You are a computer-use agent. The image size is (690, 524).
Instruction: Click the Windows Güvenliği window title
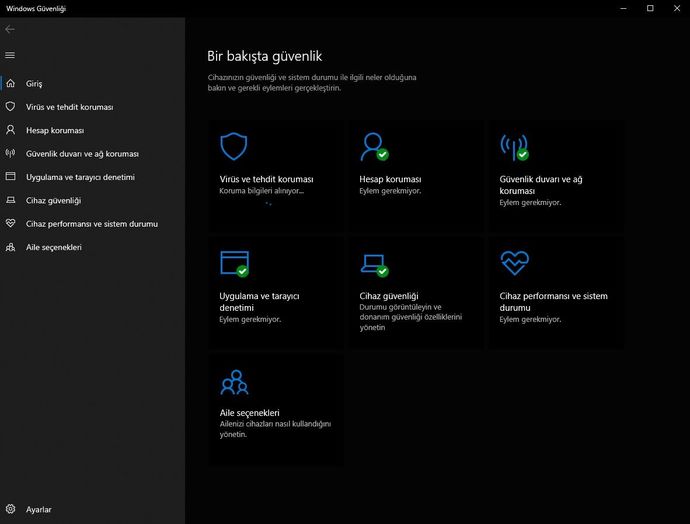(x=36, y=8)
